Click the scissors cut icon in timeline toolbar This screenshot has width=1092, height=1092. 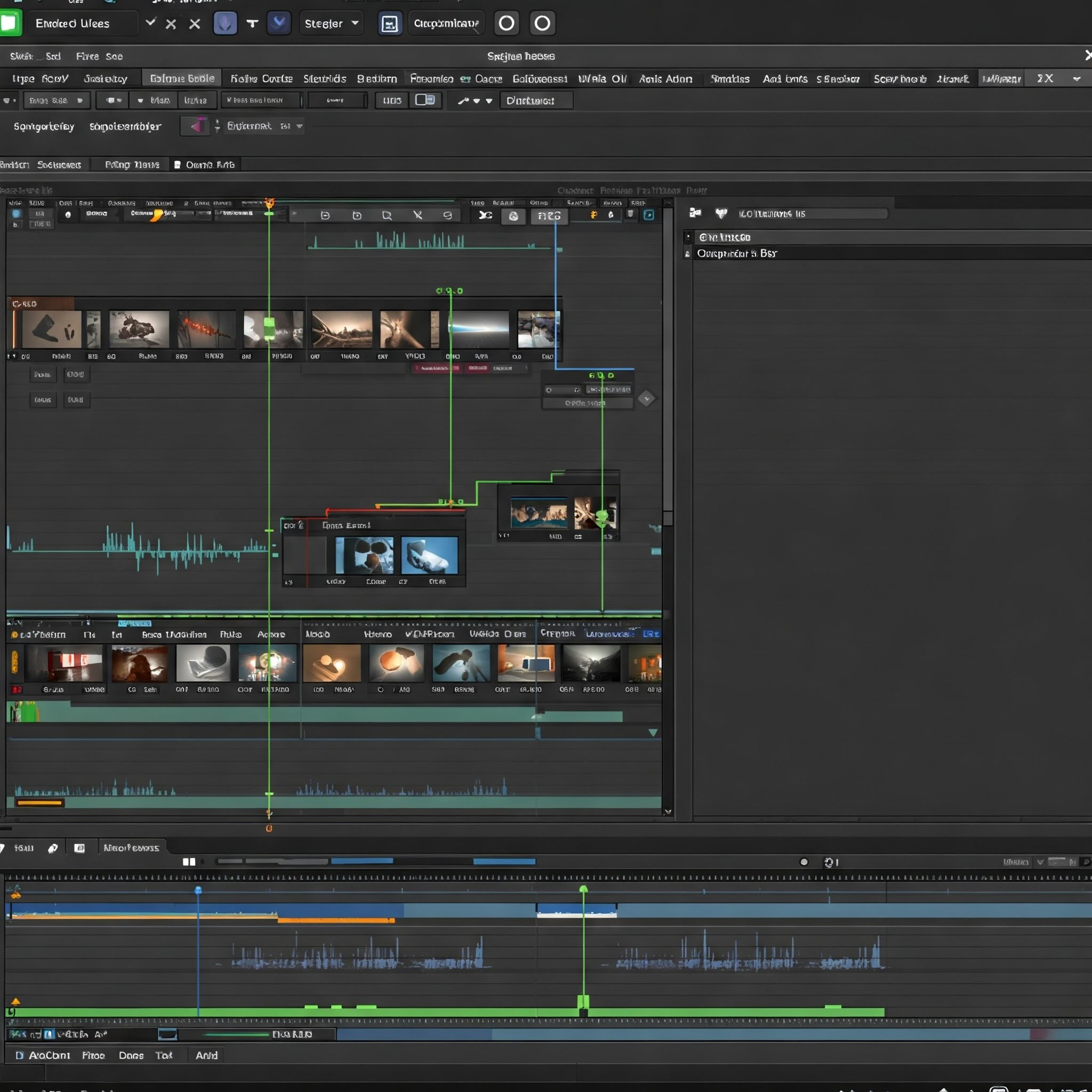coord(485,215)
